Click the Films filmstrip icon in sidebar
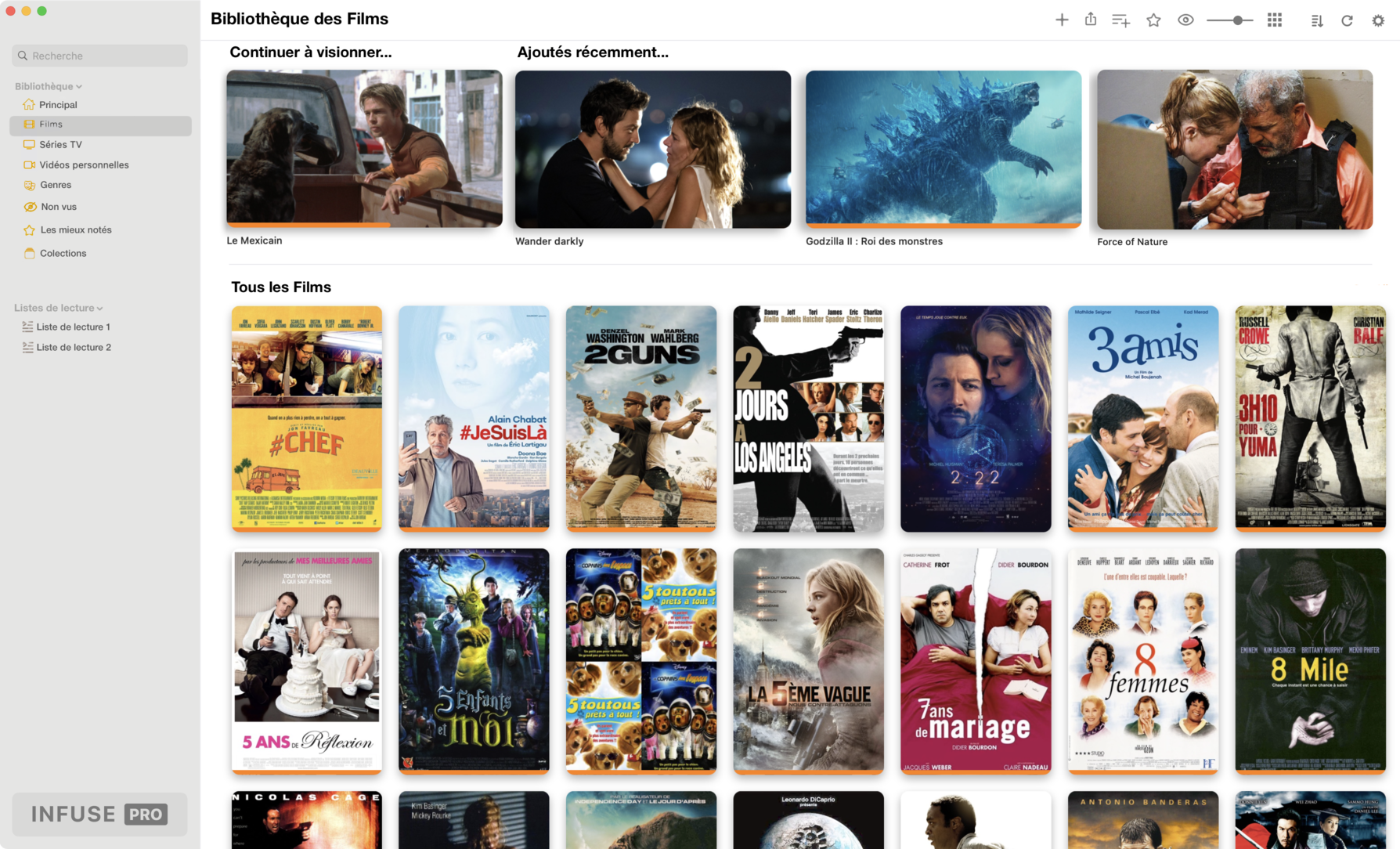This screenshot has height=849, width=1400. [29, 125]
